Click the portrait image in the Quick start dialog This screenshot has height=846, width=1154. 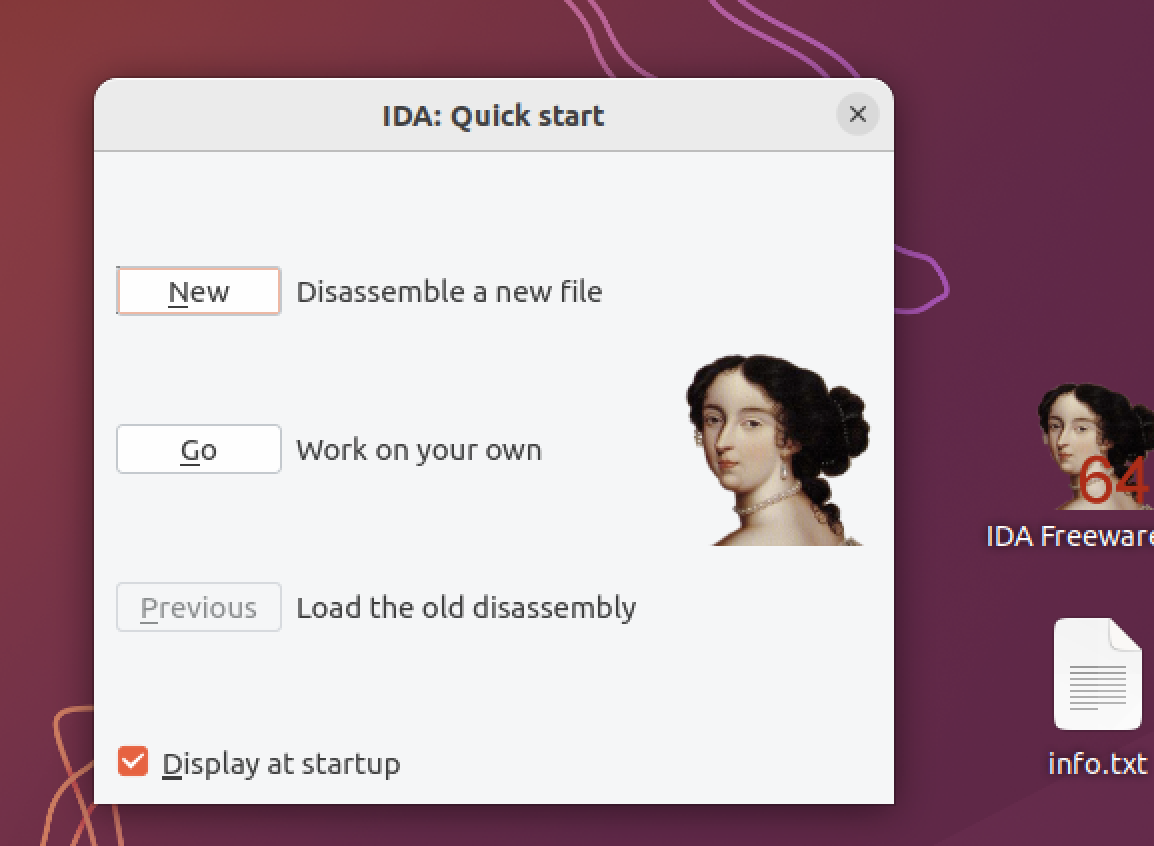(777, 449)
